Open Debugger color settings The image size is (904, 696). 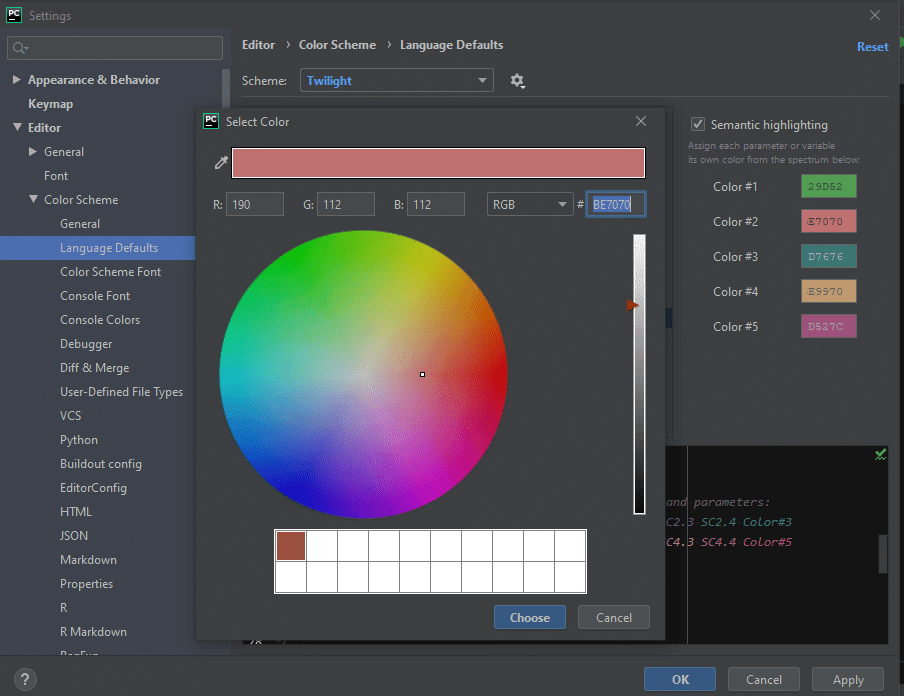86,344
